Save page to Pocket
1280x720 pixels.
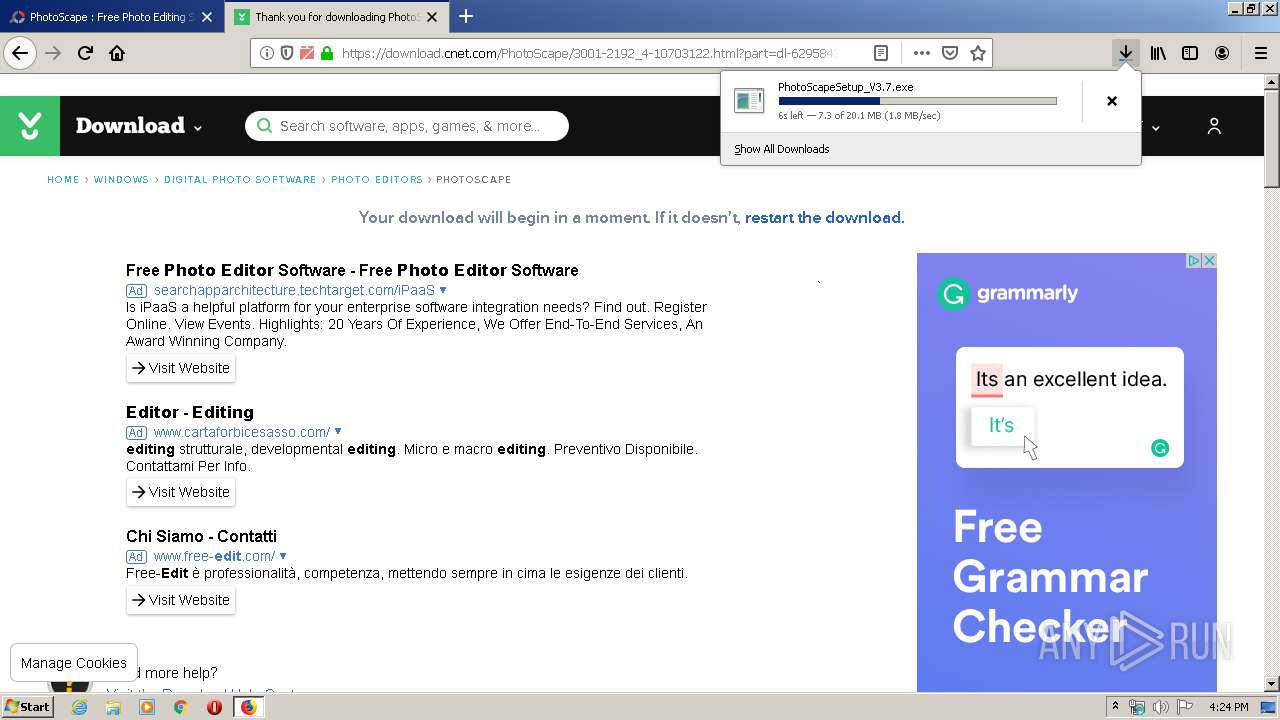[950, 53]
